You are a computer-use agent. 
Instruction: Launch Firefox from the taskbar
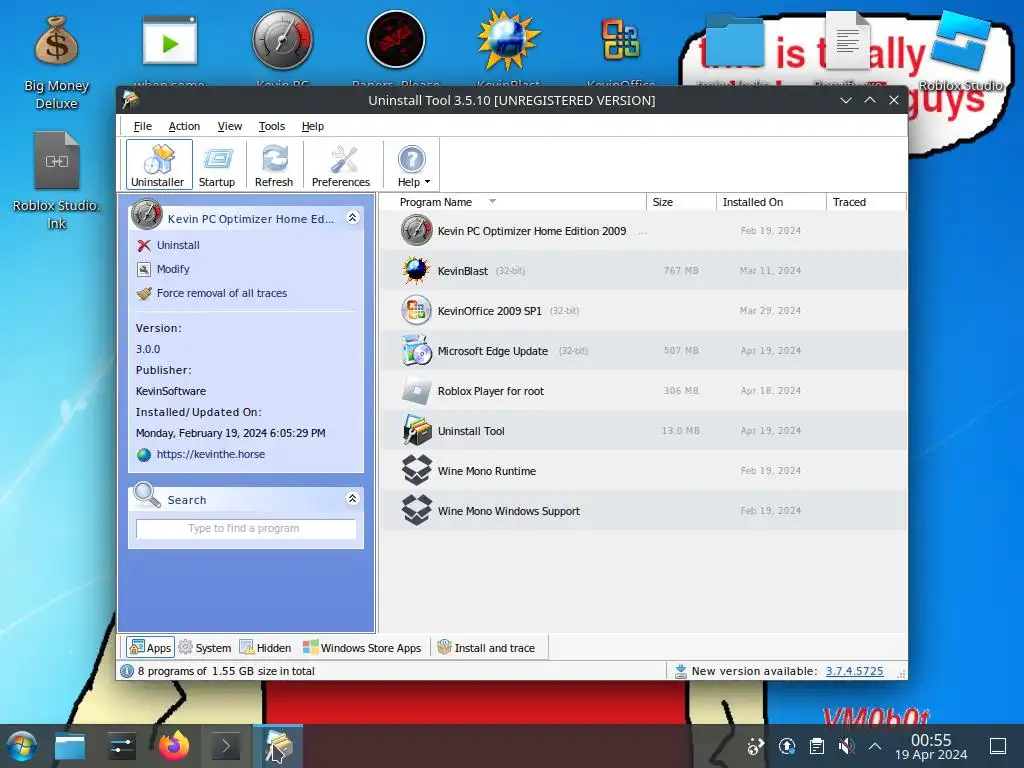(174, 746)
